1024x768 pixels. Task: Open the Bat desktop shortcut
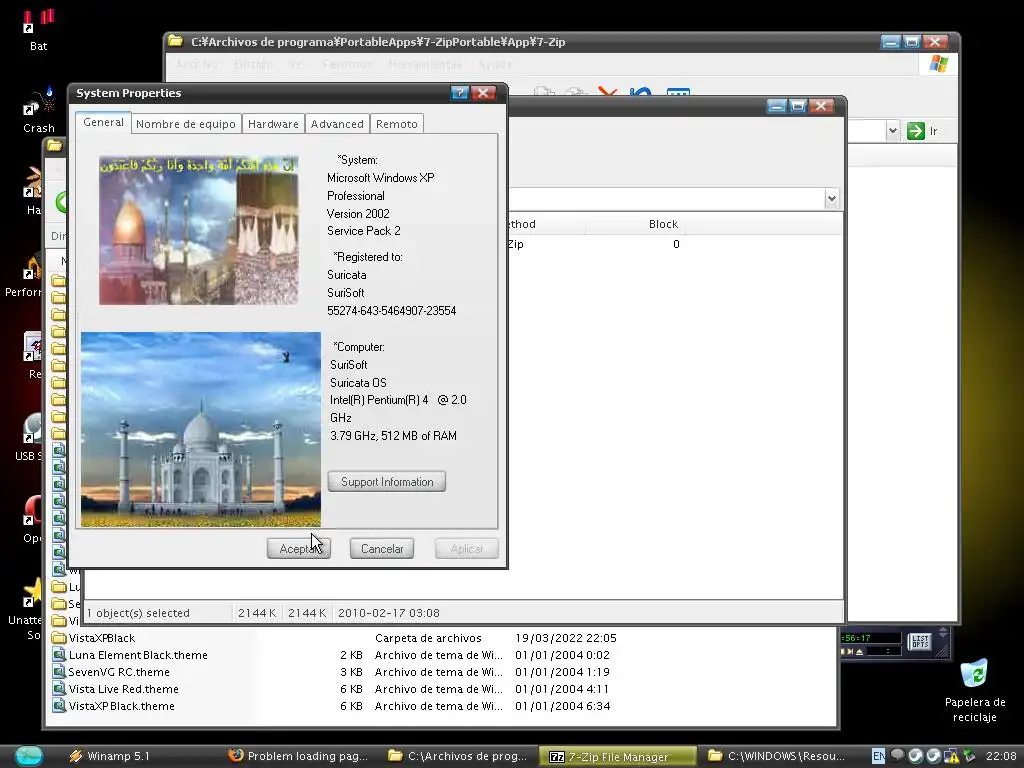[x=38, y=29]
